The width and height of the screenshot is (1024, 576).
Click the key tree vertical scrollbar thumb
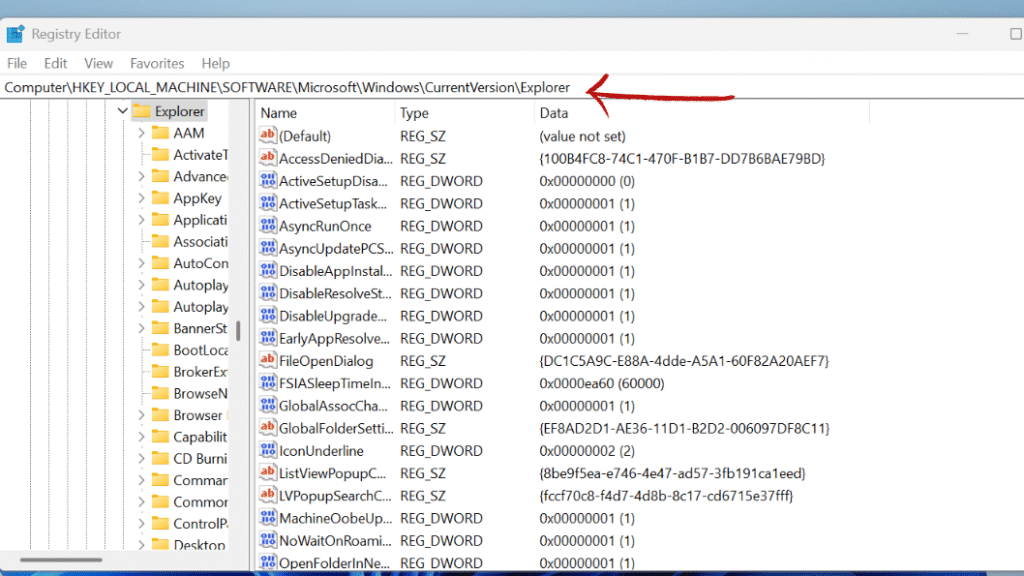pyautogui.click(x=238, y=330)
